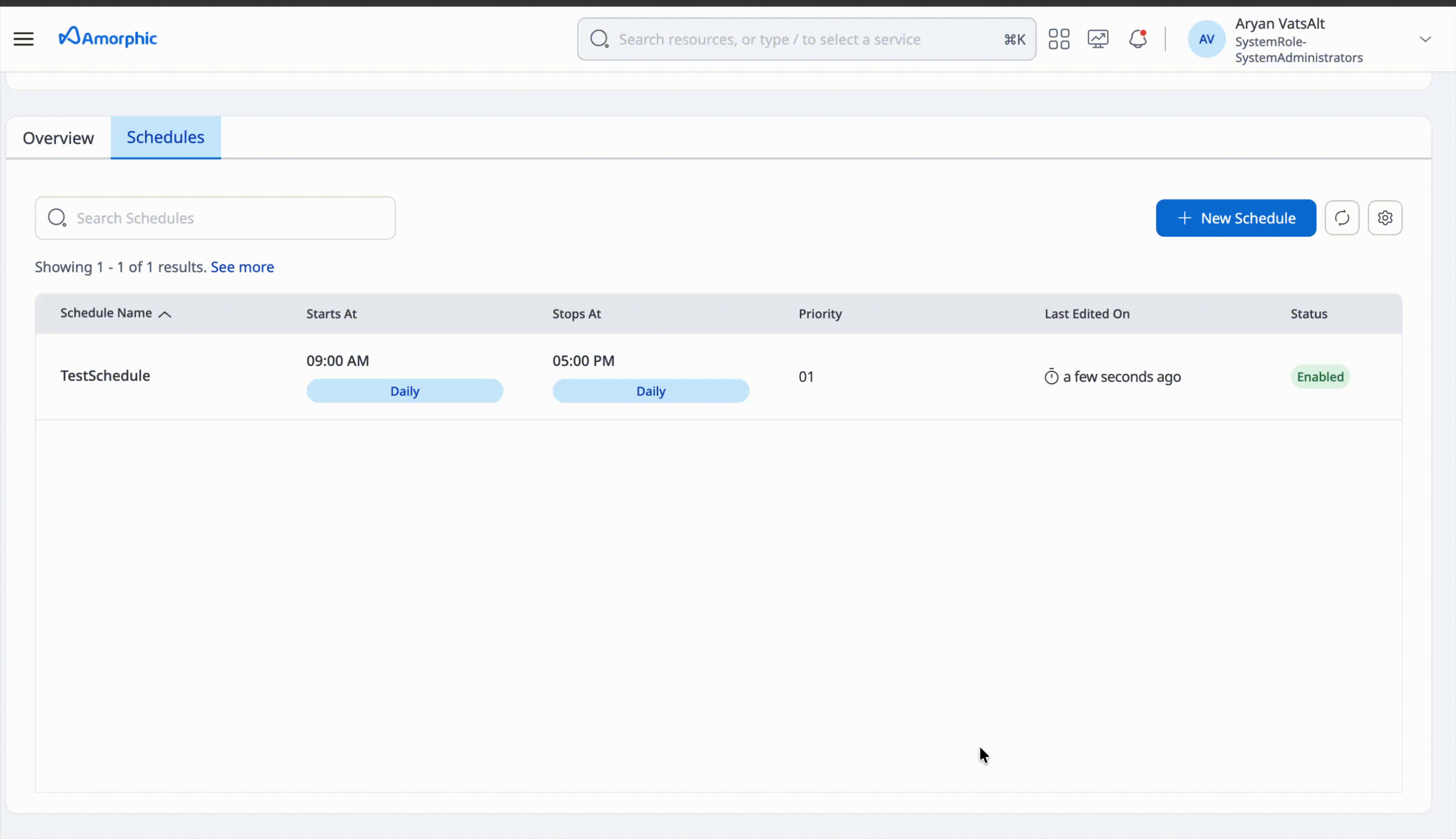Click the Priority column header
Viewport: 1456px width, 839px height.
(820, 313)
